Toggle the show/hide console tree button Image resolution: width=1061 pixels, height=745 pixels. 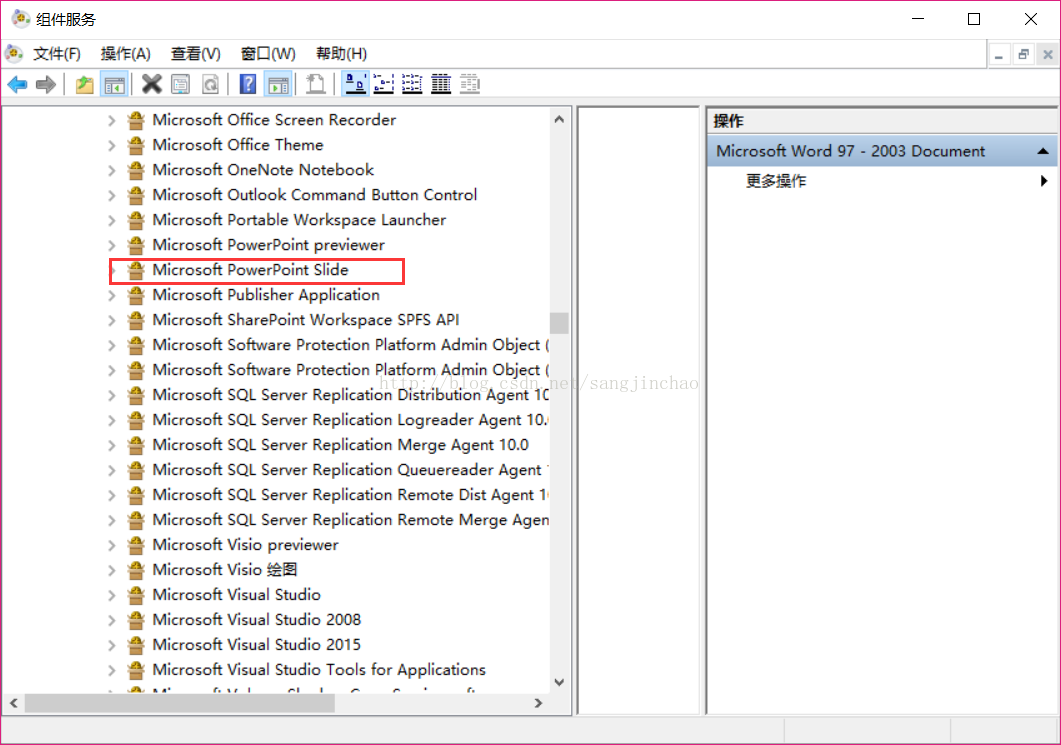point(114,85)
